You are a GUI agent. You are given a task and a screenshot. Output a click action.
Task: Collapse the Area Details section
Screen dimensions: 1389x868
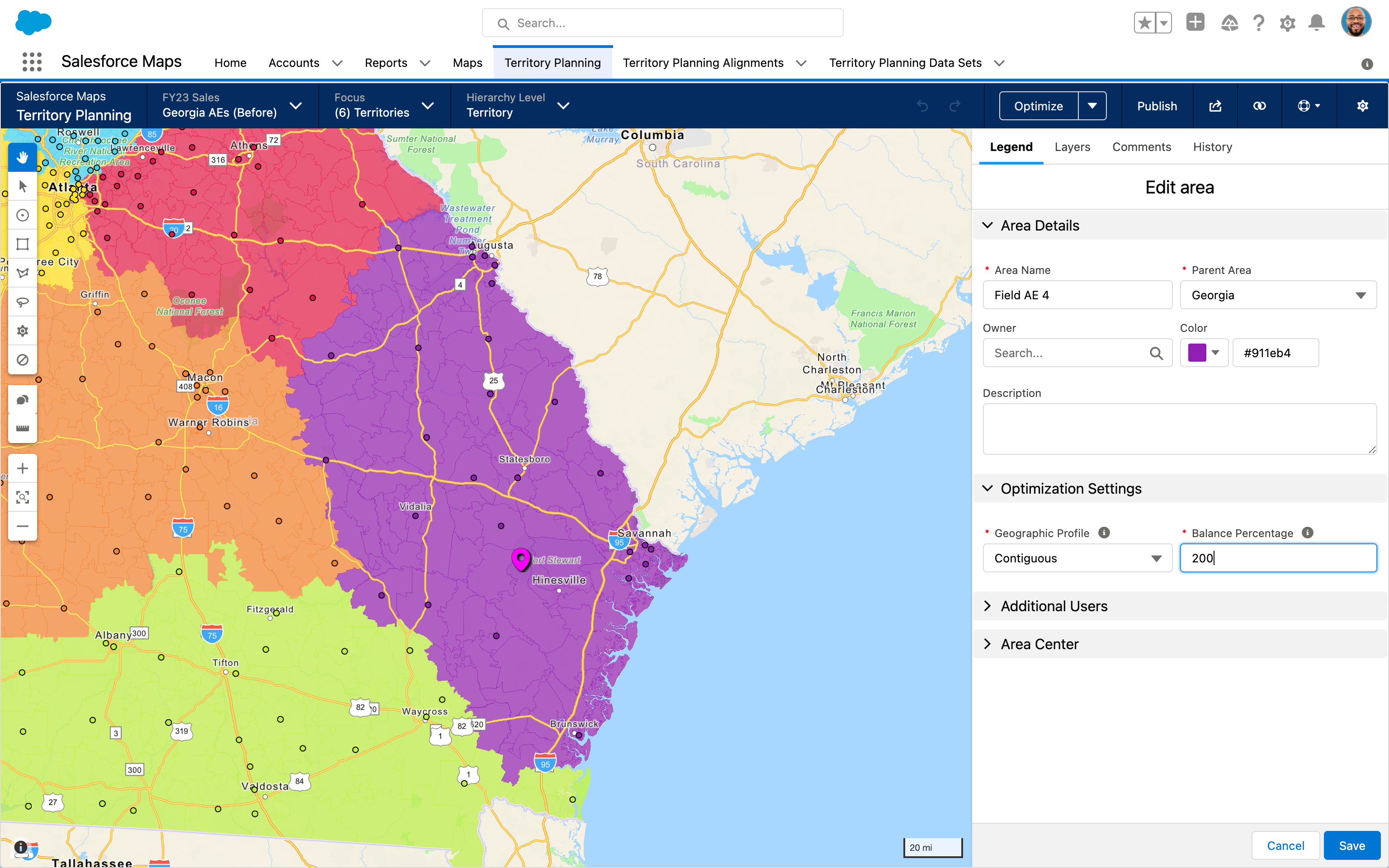click(988, 226)
